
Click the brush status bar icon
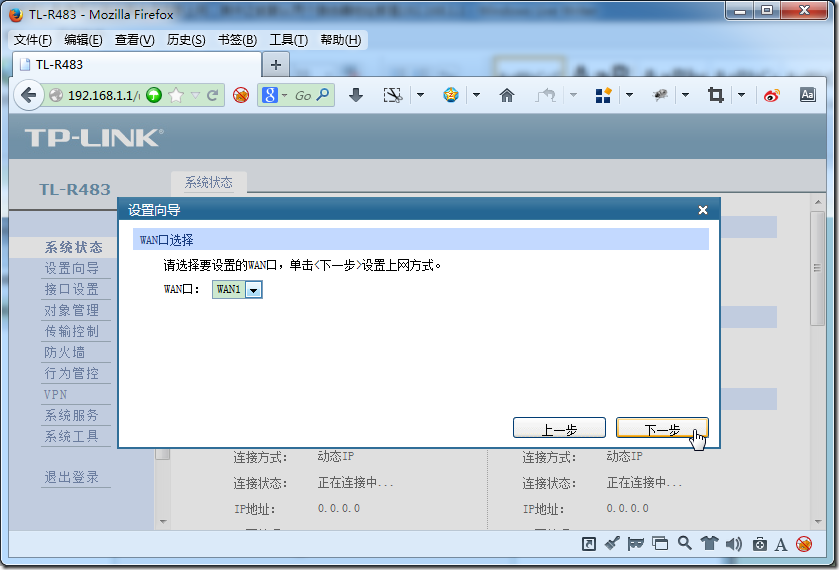point(612,544)
